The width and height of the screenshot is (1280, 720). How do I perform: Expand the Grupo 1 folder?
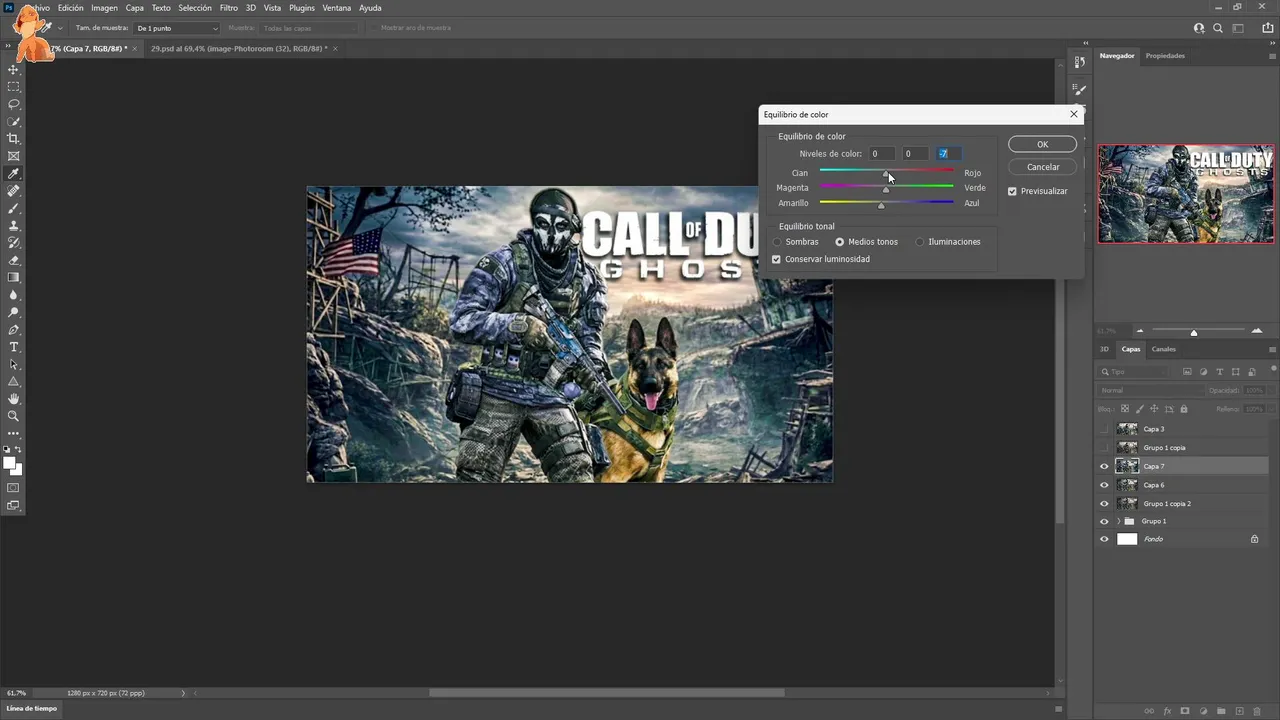(1118, 521)
